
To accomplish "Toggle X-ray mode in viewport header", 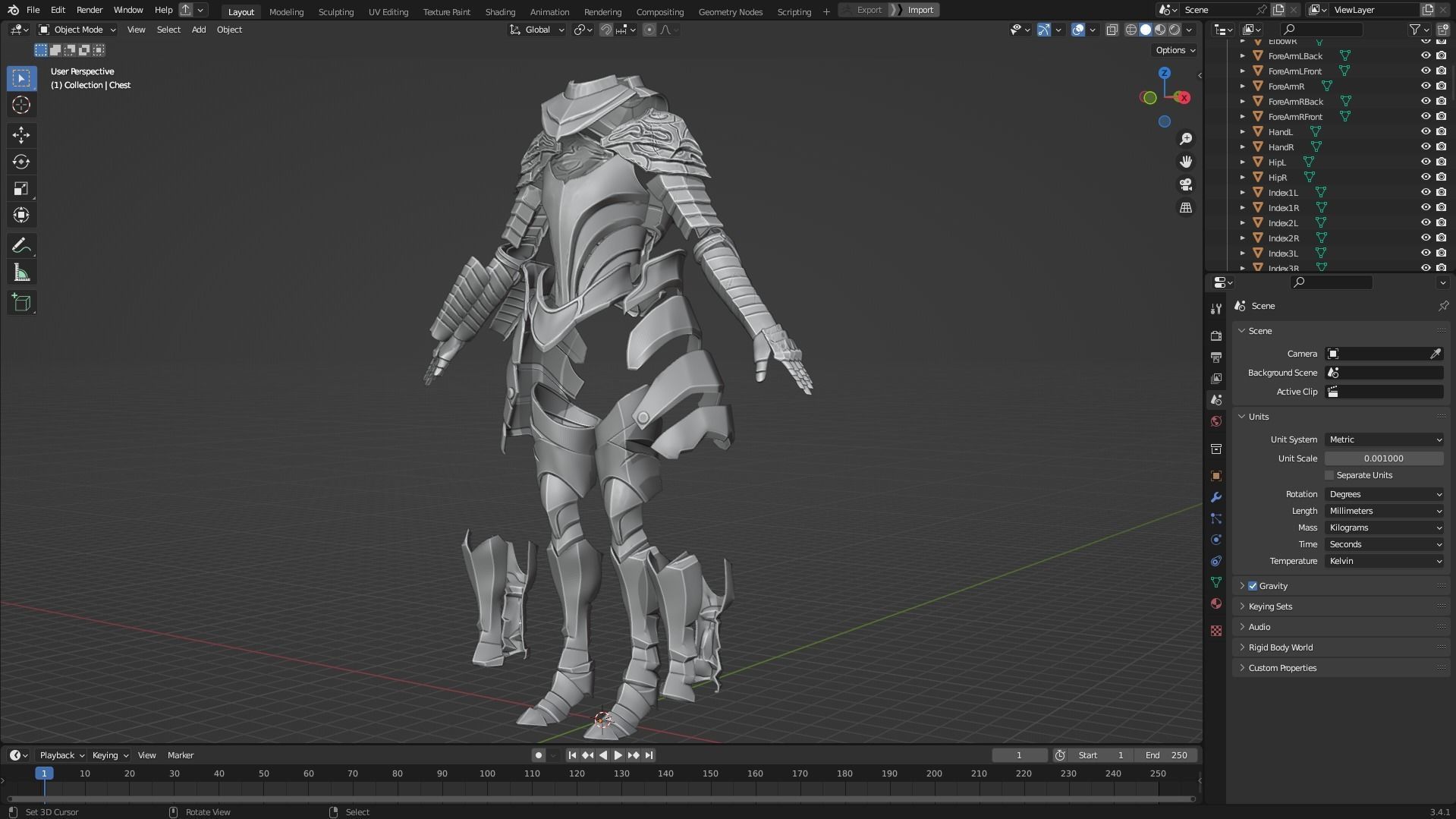I will pyautogui.click(x=1112, y=30).
